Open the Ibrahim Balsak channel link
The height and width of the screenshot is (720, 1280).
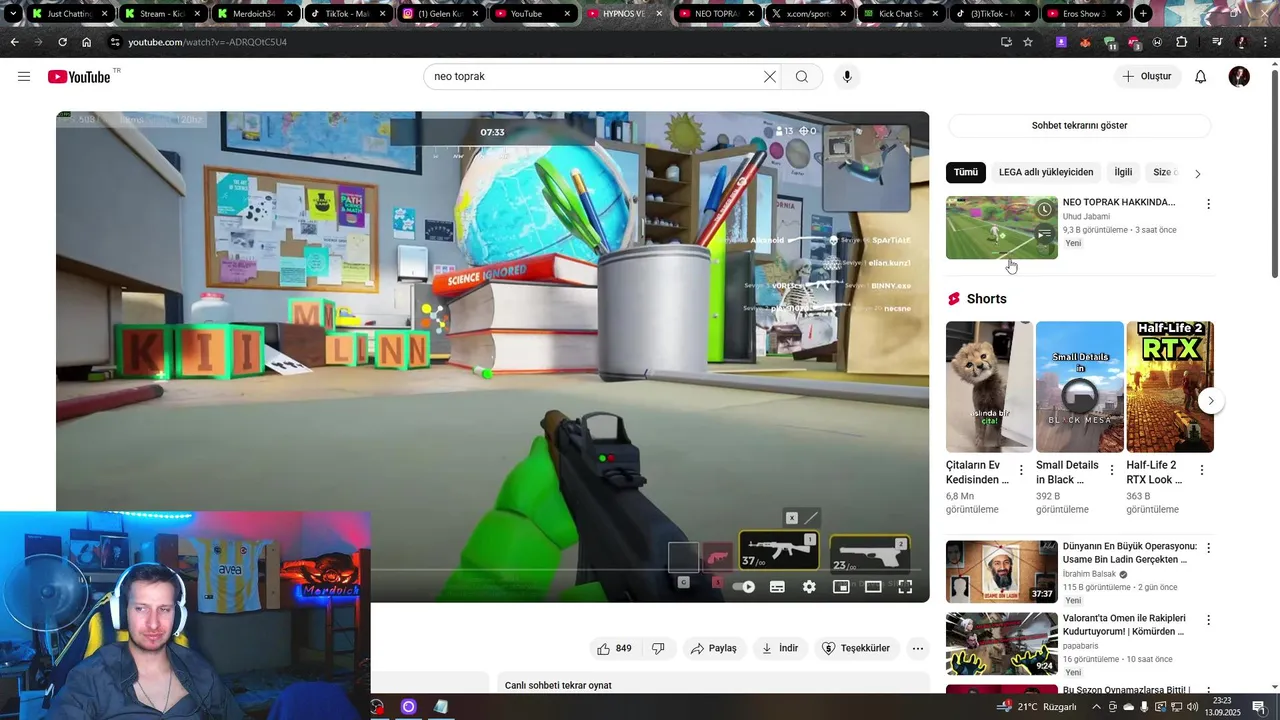coord(1090,574)
